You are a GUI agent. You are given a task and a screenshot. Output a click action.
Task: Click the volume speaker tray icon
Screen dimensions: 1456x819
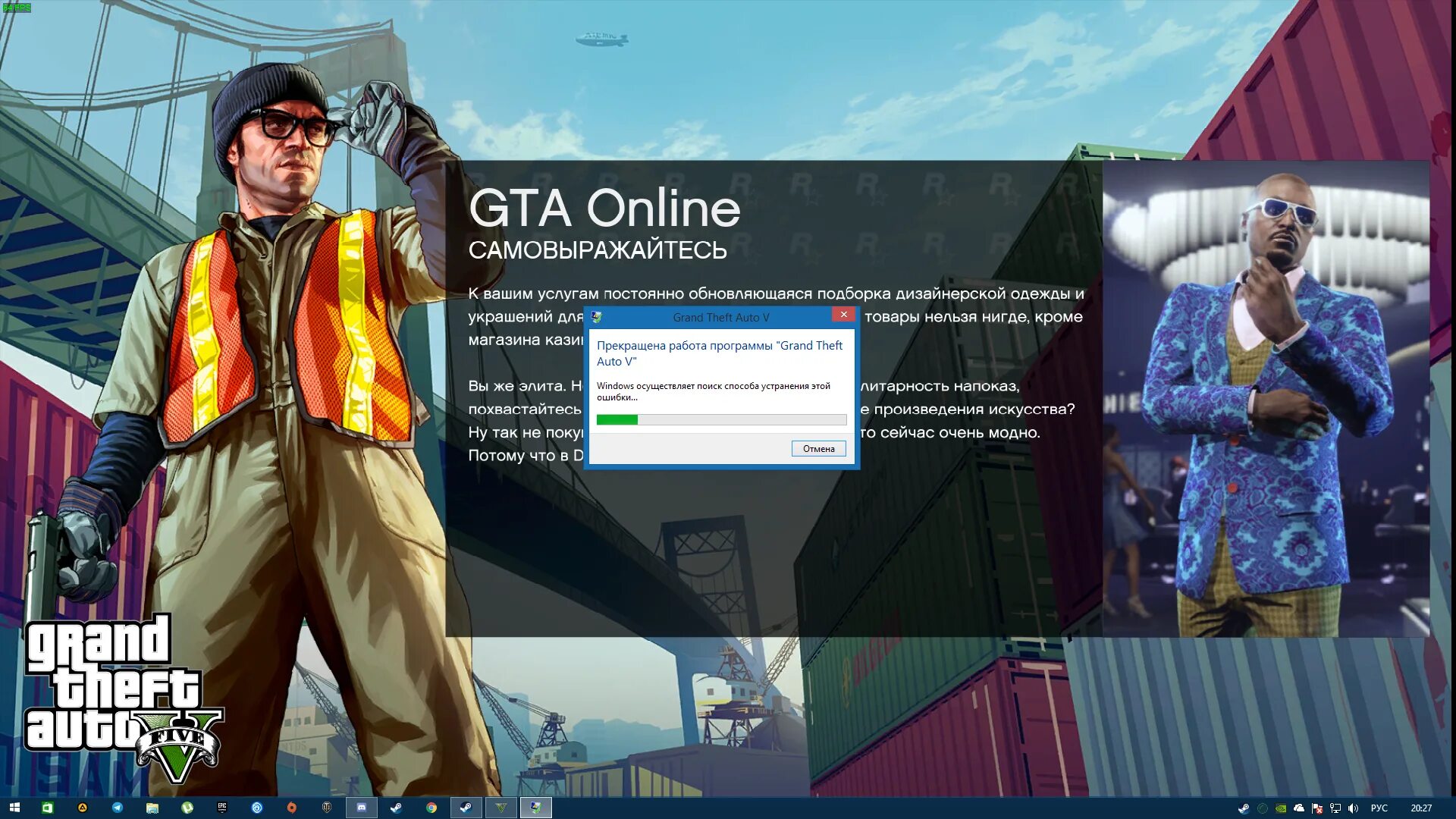1354,808
